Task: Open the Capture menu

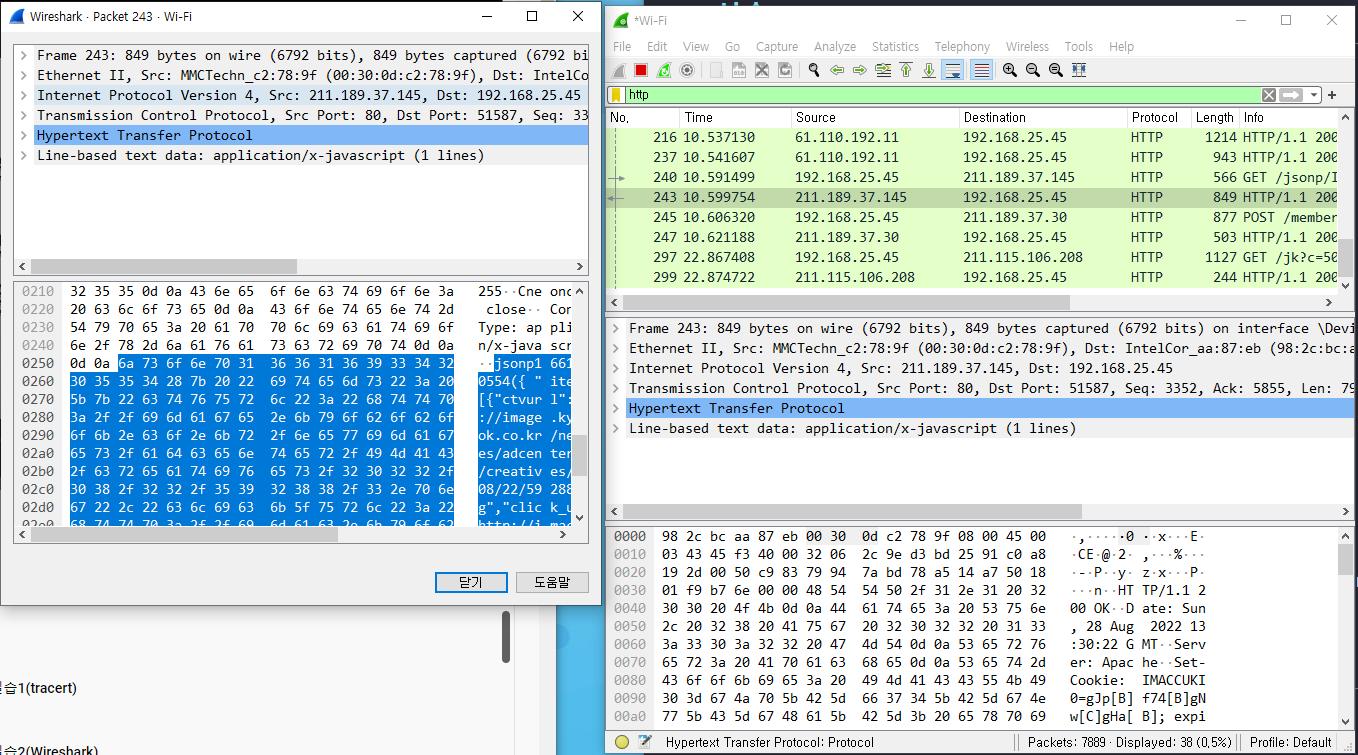Action: pyautogui.click(x=777, y=46)
